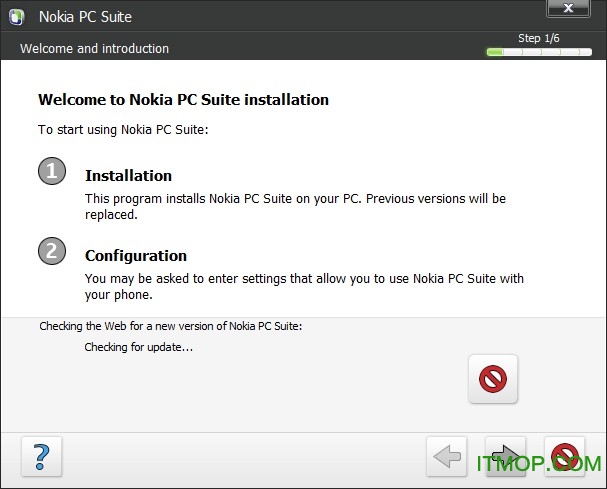607x489 pixels.
Task: Click the Step 1/6 label
Action: pos(538,38)
